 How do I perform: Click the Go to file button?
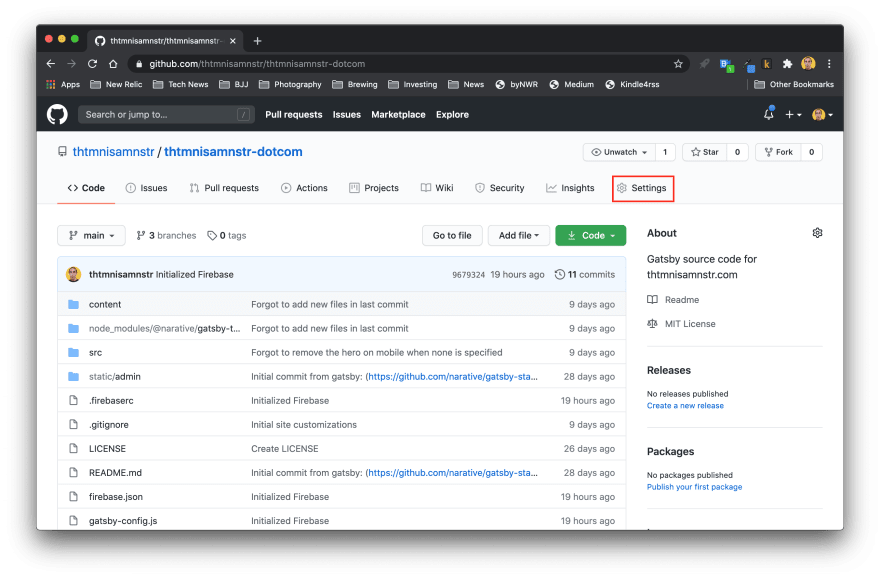pyautogui.click(x=452, y=235)
